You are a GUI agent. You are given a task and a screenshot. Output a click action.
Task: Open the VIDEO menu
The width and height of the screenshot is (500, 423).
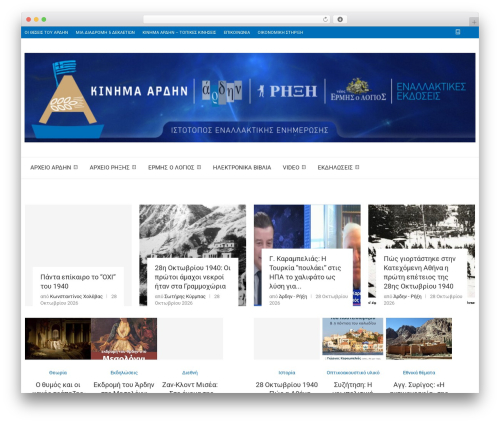click(291, 167)
